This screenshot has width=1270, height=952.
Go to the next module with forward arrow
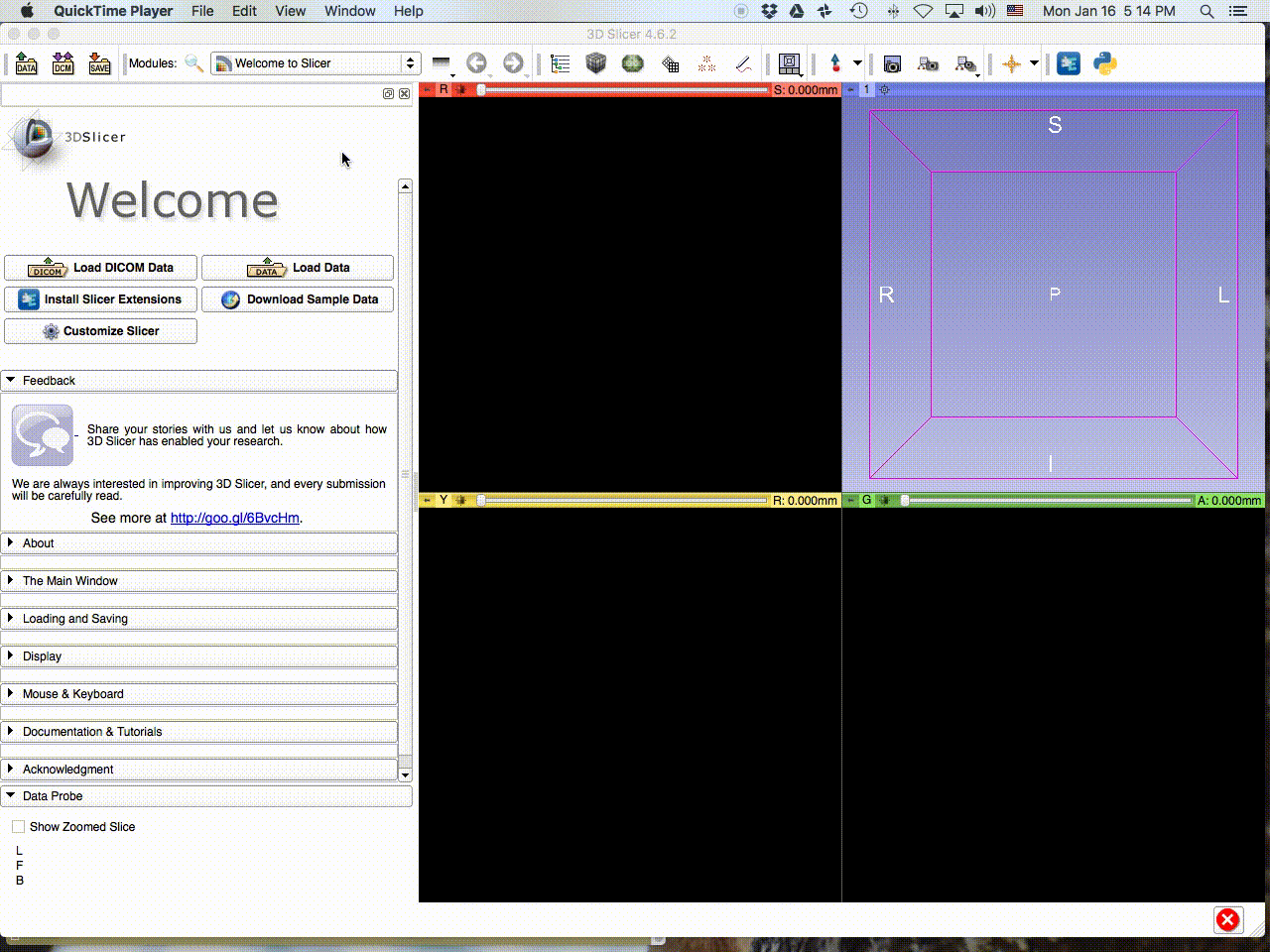513,63
